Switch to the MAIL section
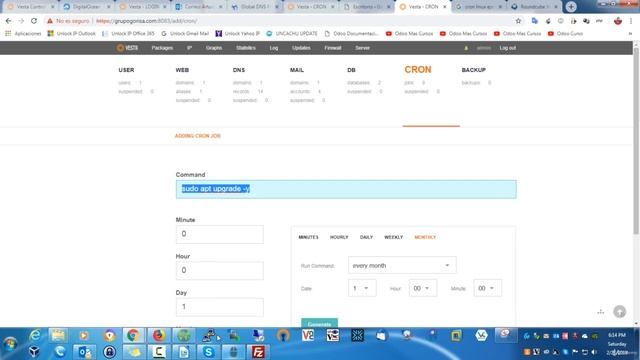 pyautogui.click(x=297, y=70)
